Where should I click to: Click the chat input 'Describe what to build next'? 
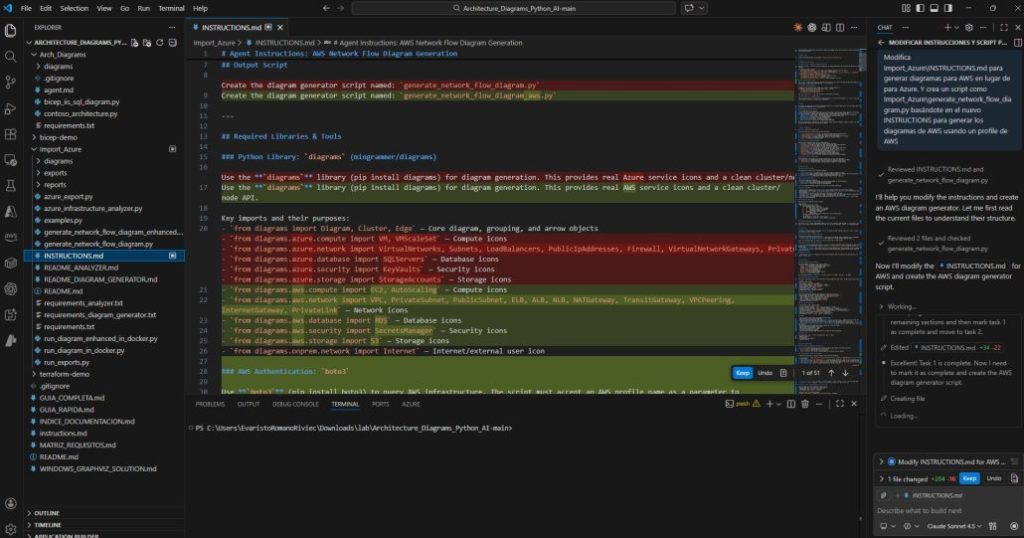[x=938, y=511]
